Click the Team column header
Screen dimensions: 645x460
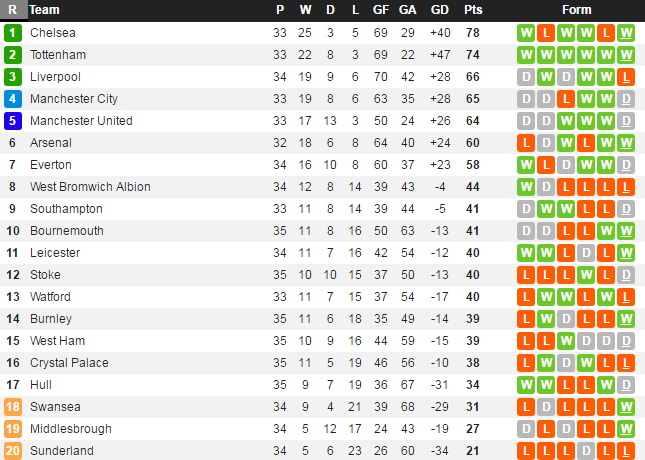coord(45,10)
